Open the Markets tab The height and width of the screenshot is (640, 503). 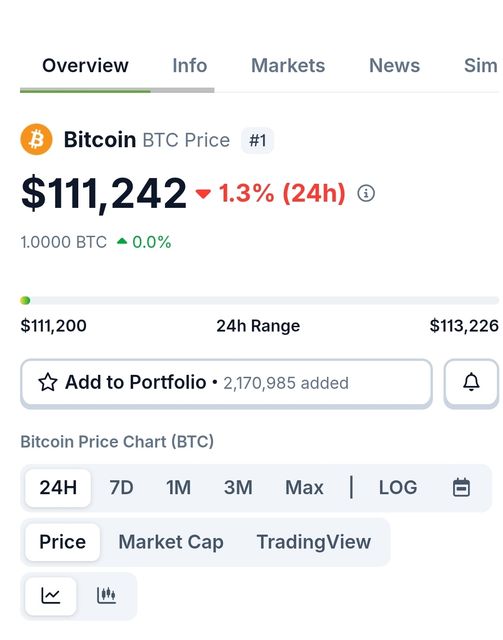click(288, 66)
